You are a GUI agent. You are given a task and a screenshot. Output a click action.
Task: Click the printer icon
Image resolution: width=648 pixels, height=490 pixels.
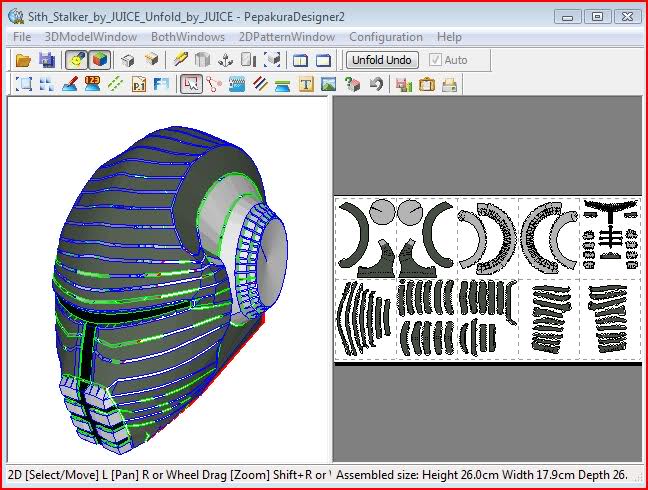click(x=449, y=84)
